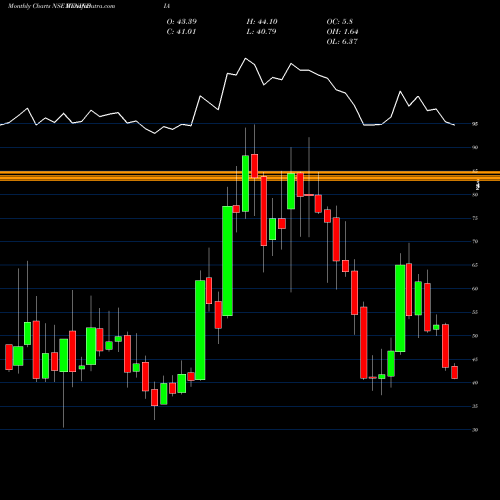
Task: Click the 30 price axis label
Action: 475,430
